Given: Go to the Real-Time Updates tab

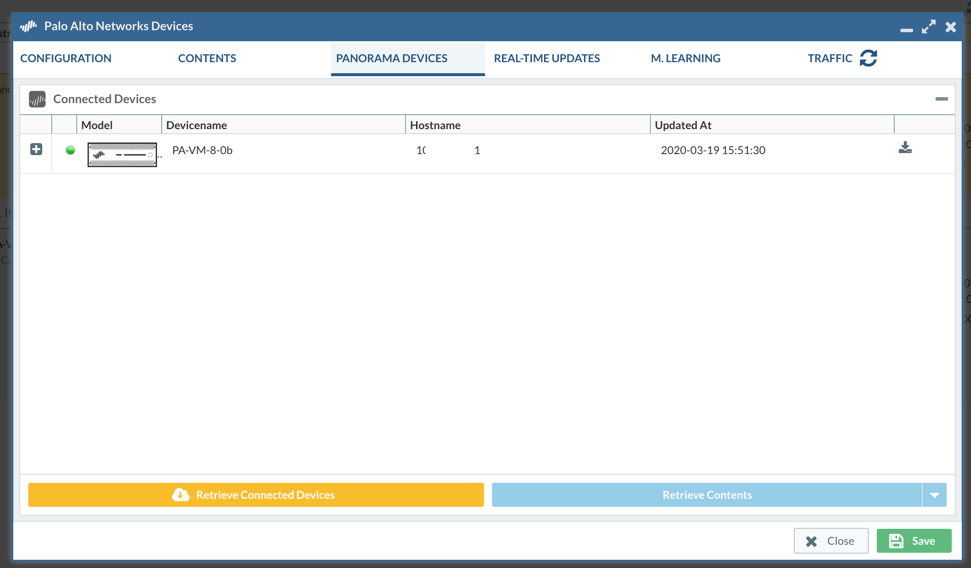Looking at the screenshot, I should (x=547, y=58).
